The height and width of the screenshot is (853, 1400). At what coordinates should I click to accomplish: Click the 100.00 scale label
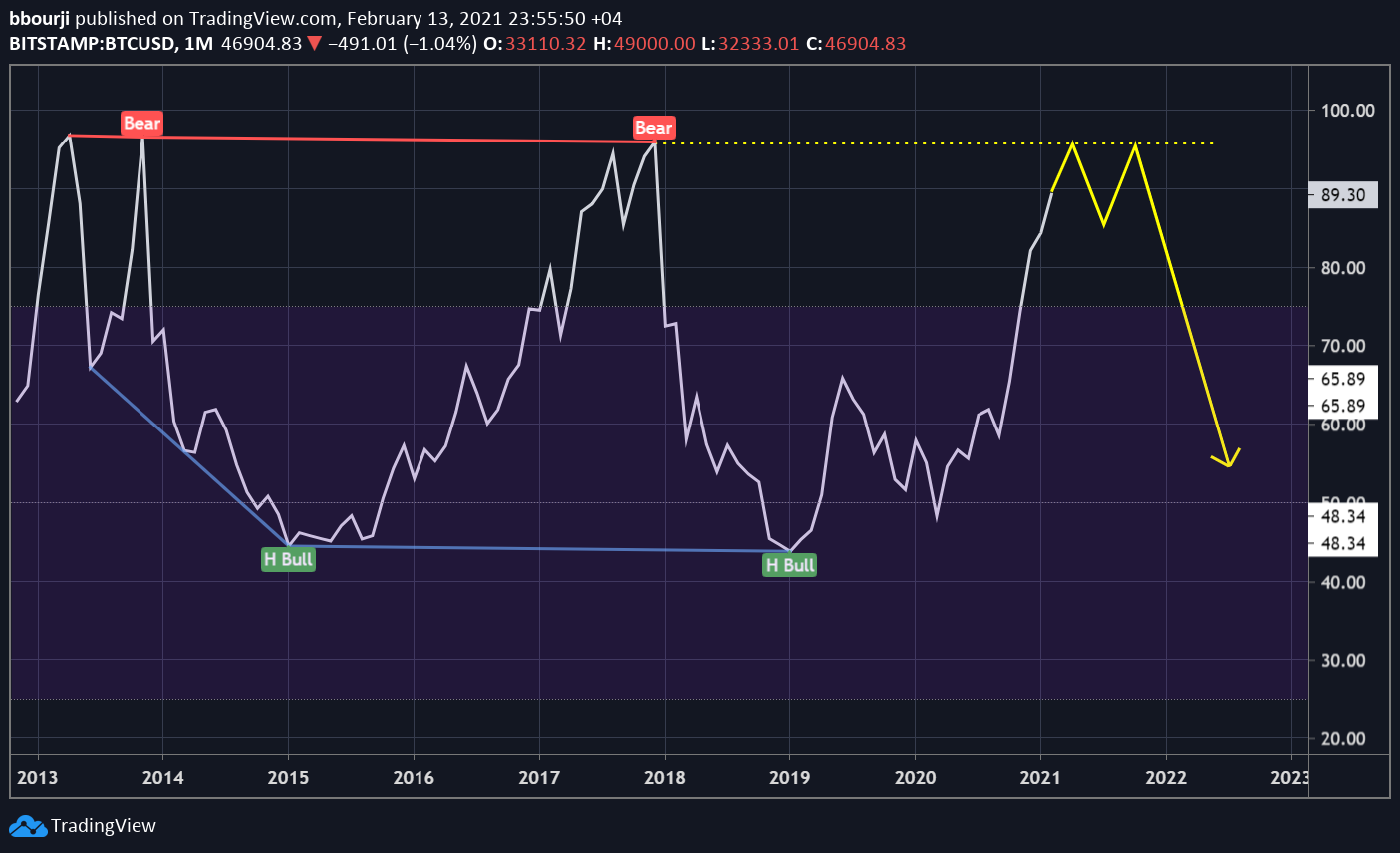point(1347,111)
